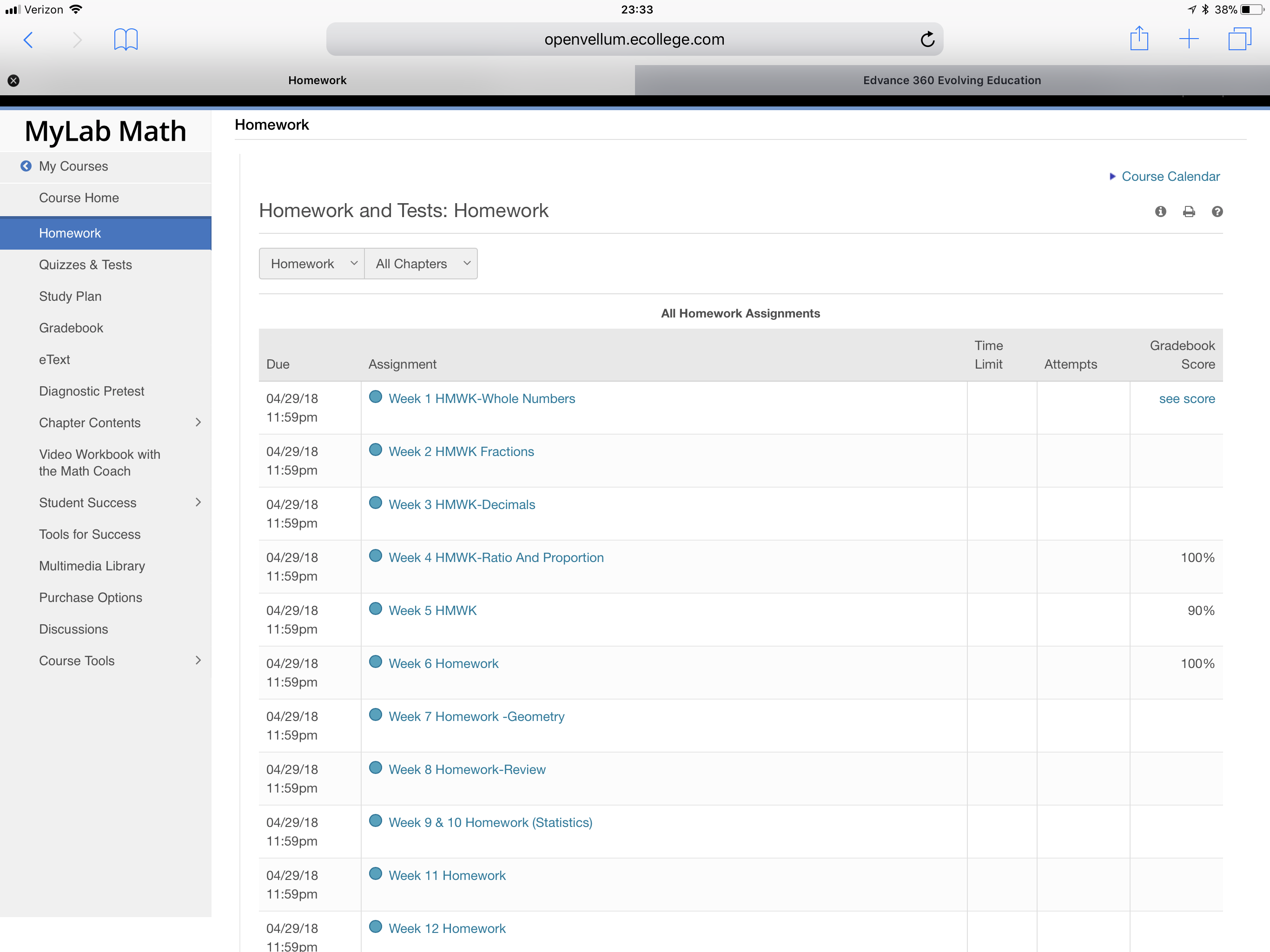The height and width of the screenshot is (952, 1270).
Task: Open Week 4 HMWK-Ratio And Proportion link
Action: [x=496, y=557]
